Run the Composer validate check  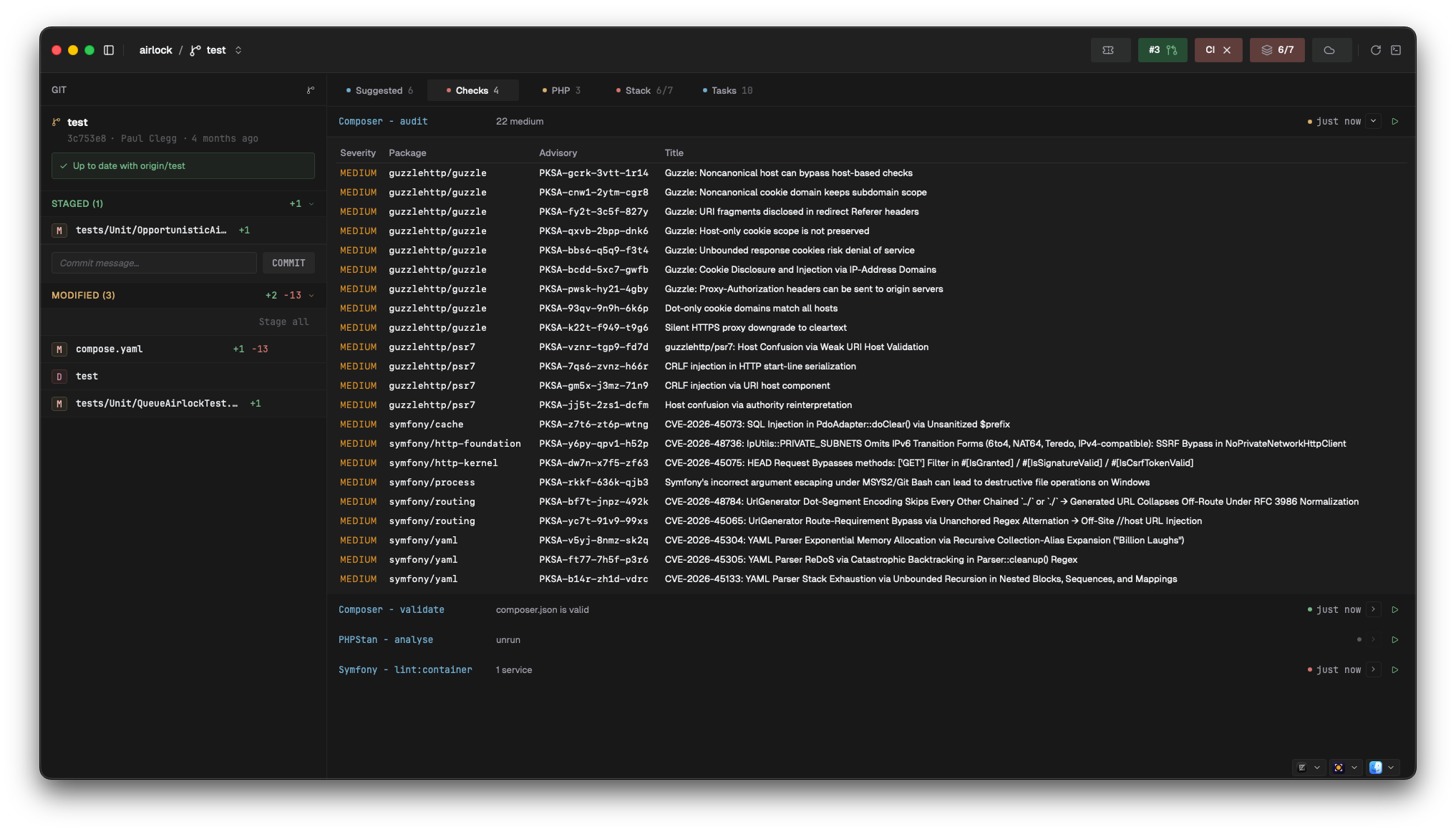[1395, 610]
